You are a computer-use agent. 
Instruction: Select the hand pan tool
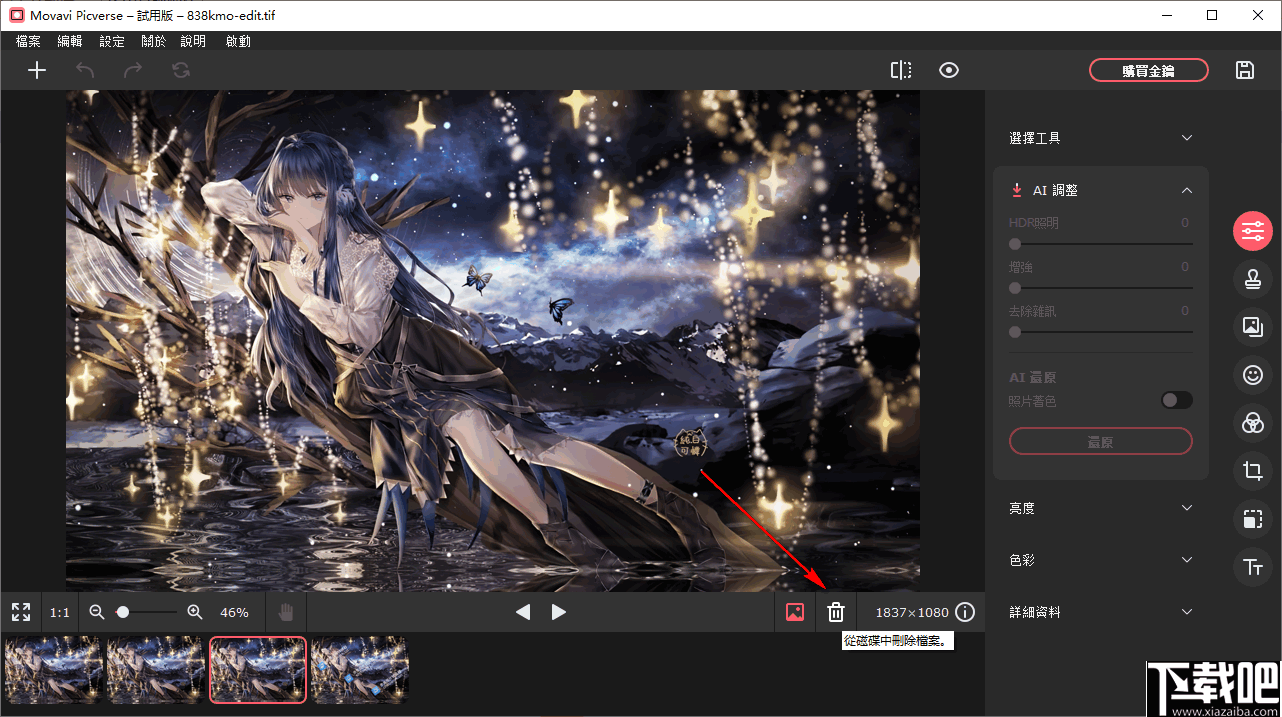tap(286, 612)
